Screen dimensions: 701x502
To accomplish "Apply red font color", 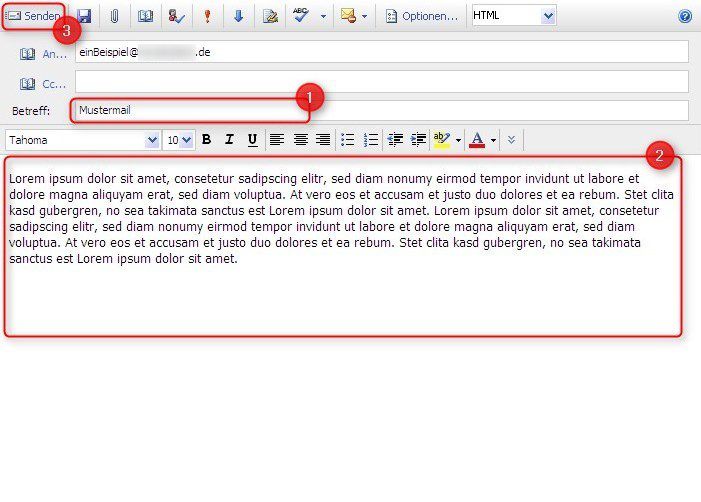I will [477, 139].
